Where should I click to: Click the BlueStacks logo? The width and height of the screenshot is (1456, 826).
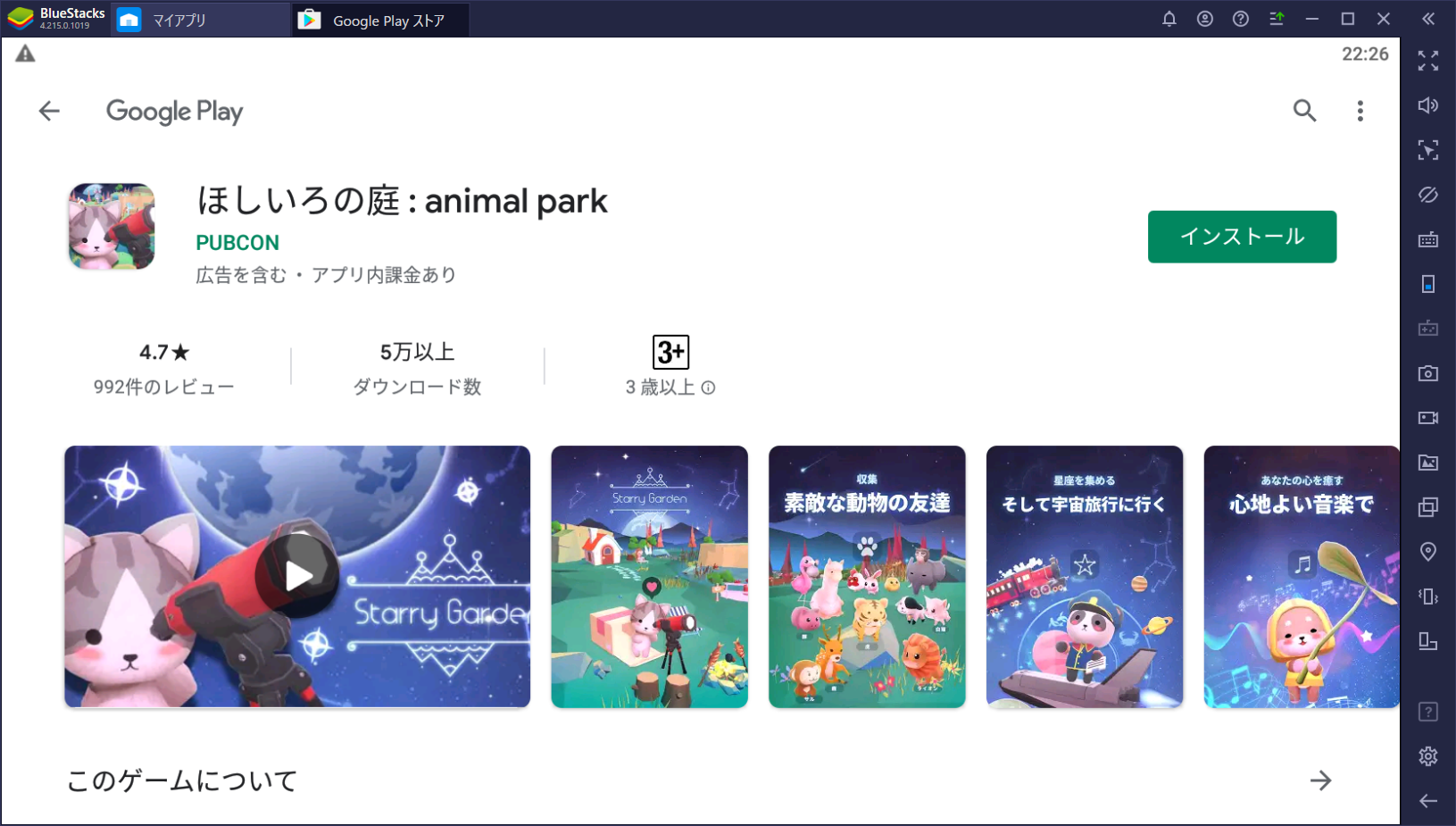21,19
